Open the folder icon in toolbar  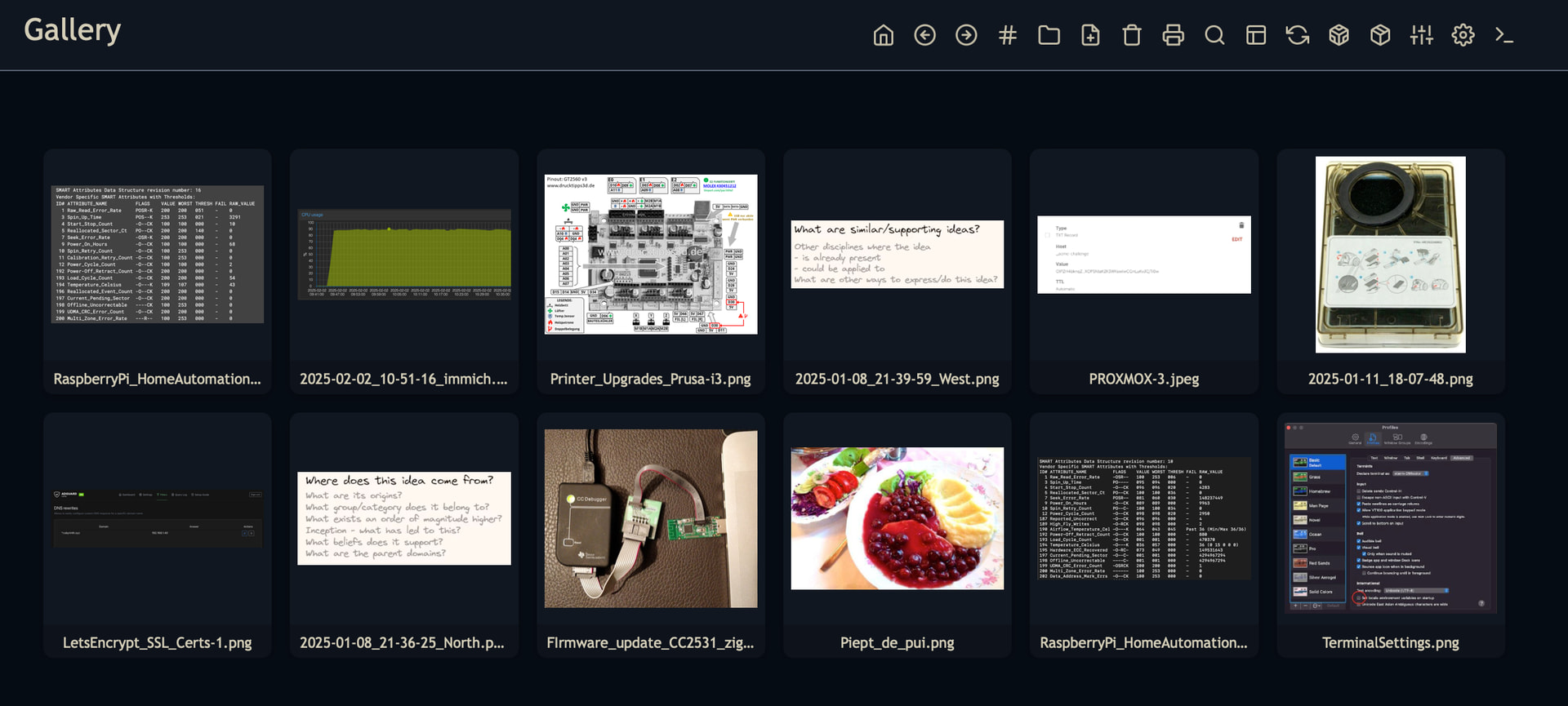(1049, 35)
